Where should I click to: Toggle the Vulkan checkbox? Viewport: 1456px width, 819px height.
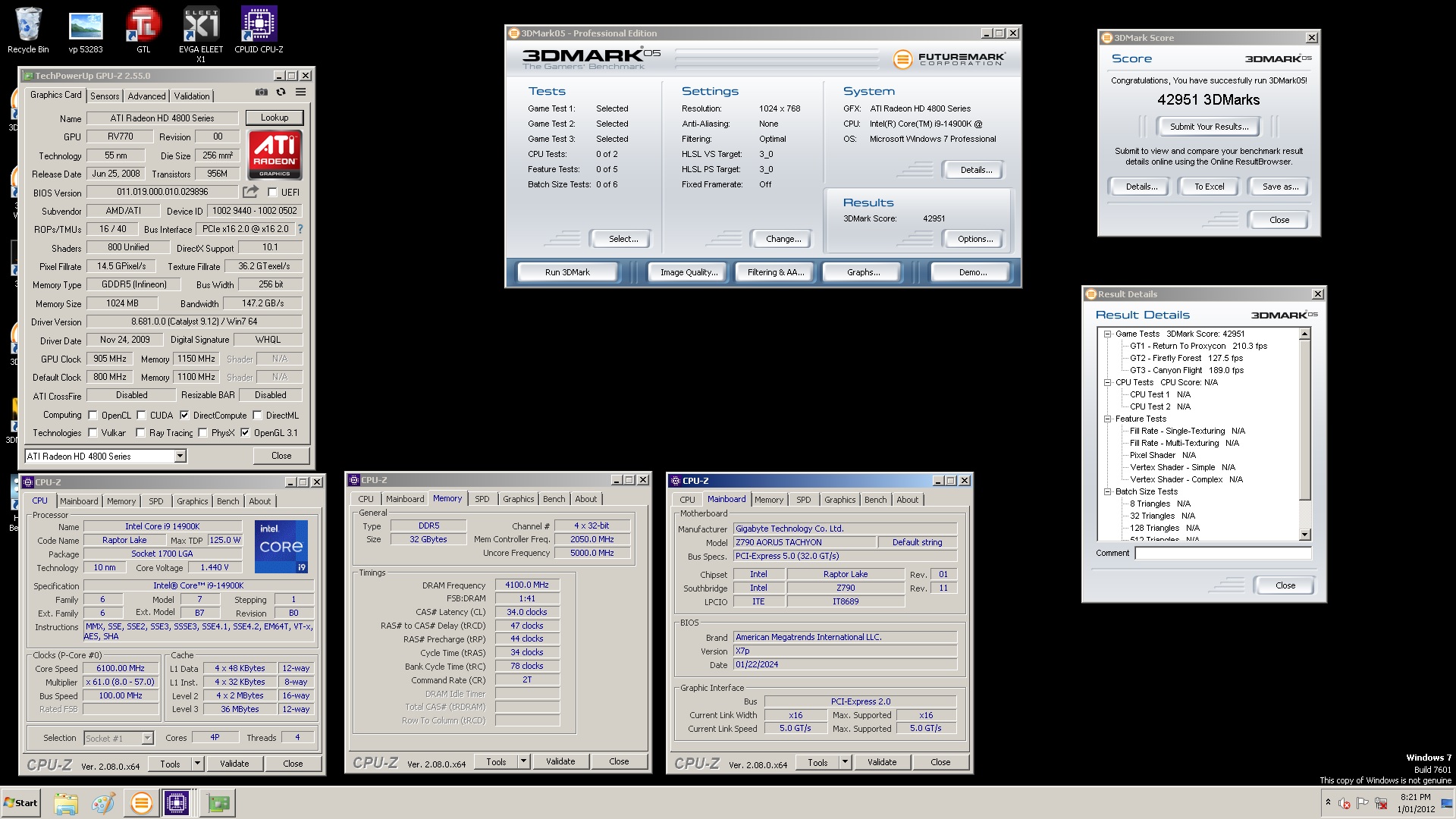[93, 433]
